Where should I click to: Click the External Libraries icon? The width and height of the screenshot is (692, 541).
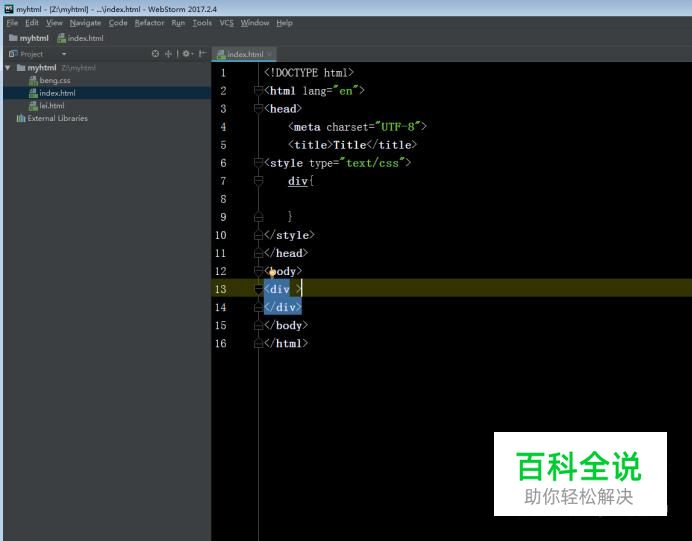[x=21, y=118]
